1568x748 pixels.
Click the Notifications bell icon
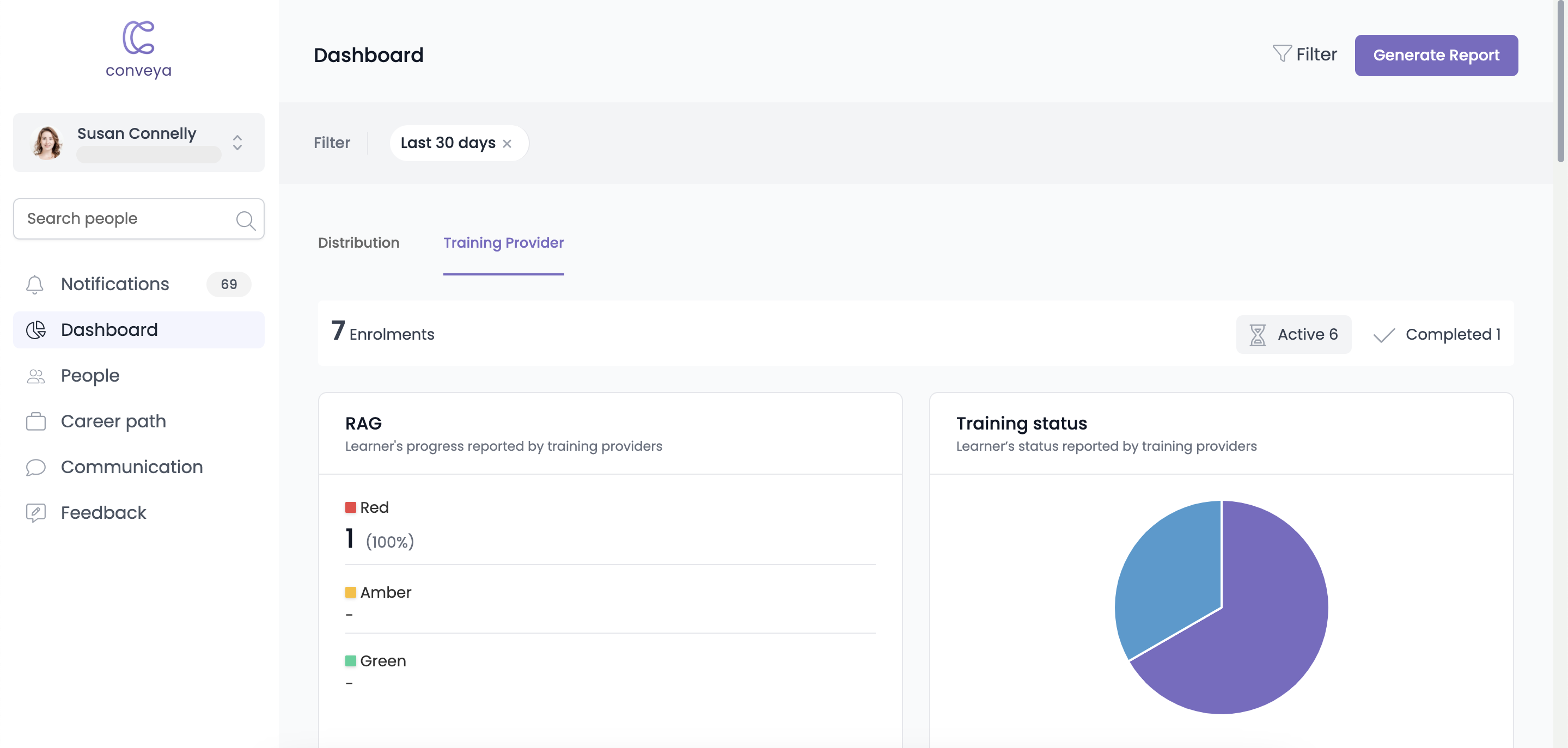click(35, 284)
